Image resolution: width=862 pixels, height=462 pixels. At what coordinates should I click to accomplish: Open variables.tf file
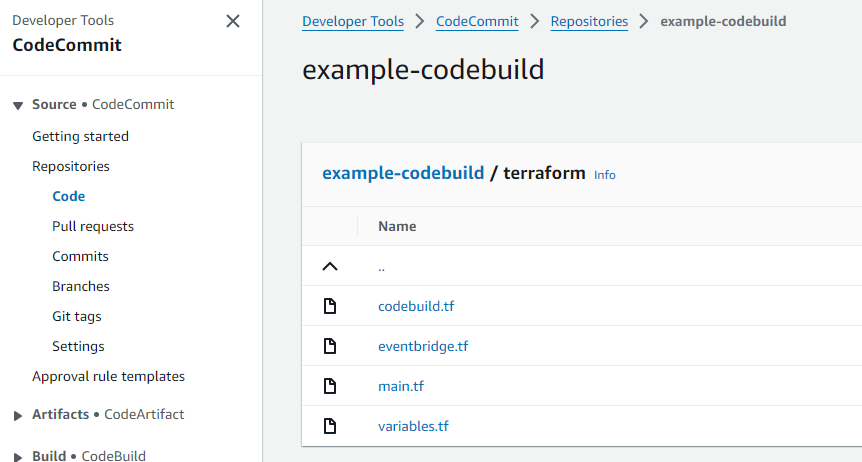(x=413, y=426)
